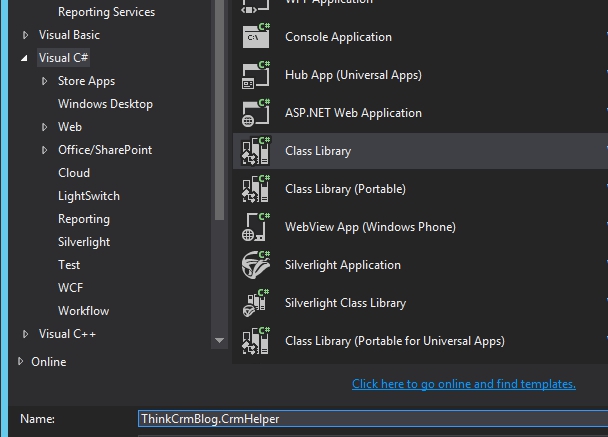The image size is (608, 437).
Task: Click the Silverlight Class Library icon
Action: tap(256, 302)
